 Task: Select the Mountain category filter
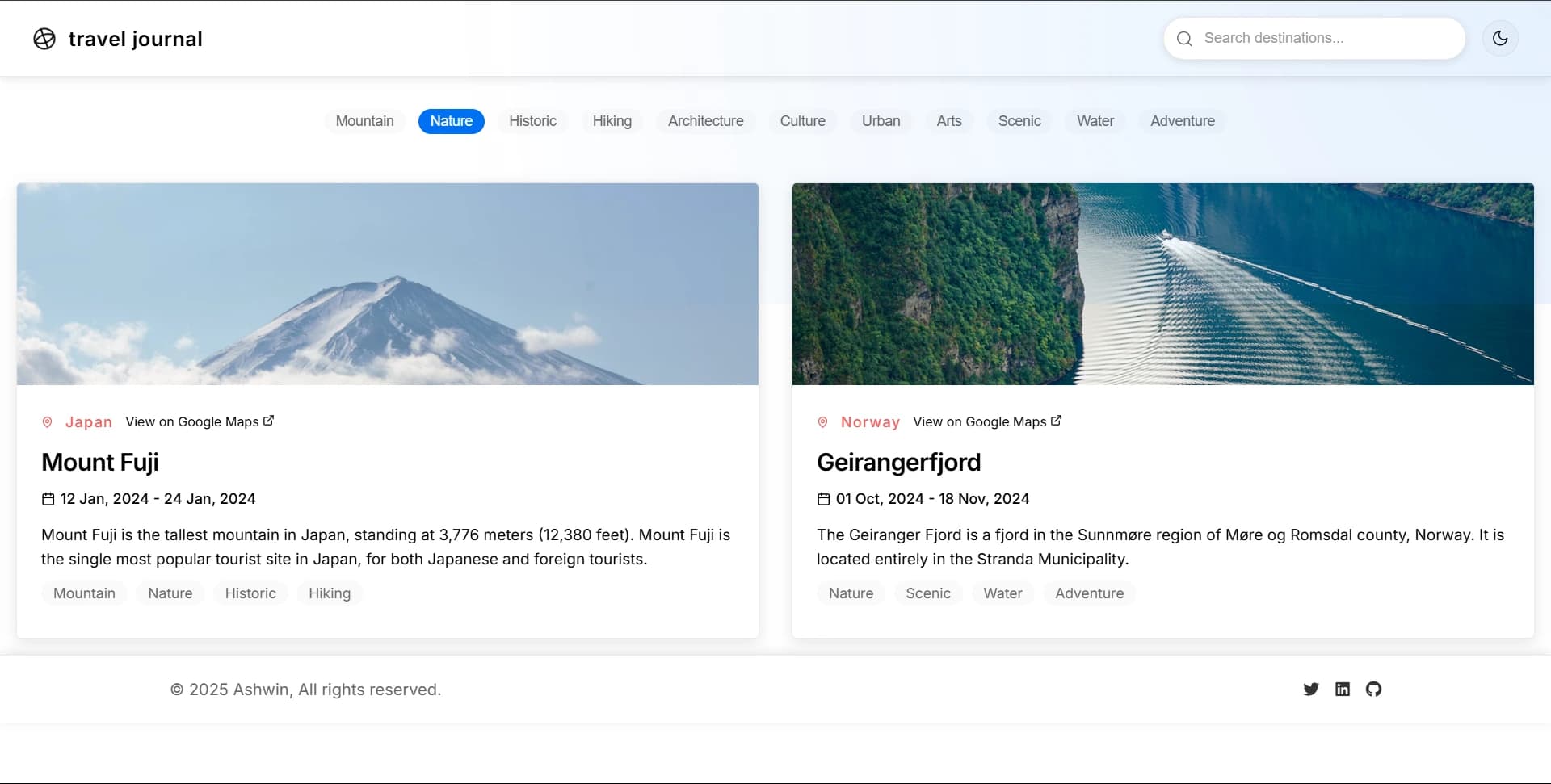point(364,121)
